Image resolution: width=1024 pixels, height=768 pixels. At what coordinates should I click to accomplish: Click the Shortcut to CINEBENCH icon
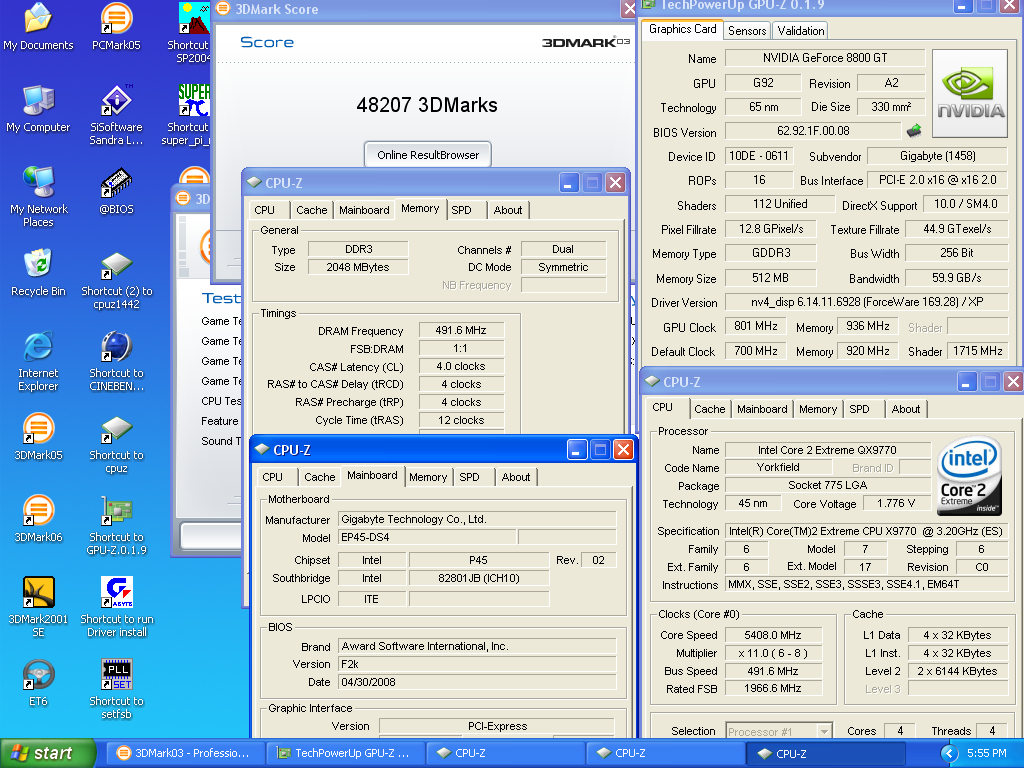[116, 362]
